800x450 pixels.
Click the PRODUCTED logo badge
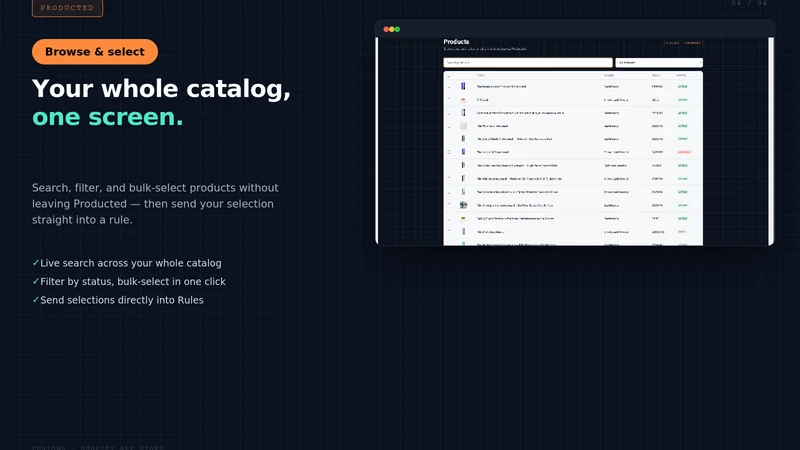tap(67, 8)
